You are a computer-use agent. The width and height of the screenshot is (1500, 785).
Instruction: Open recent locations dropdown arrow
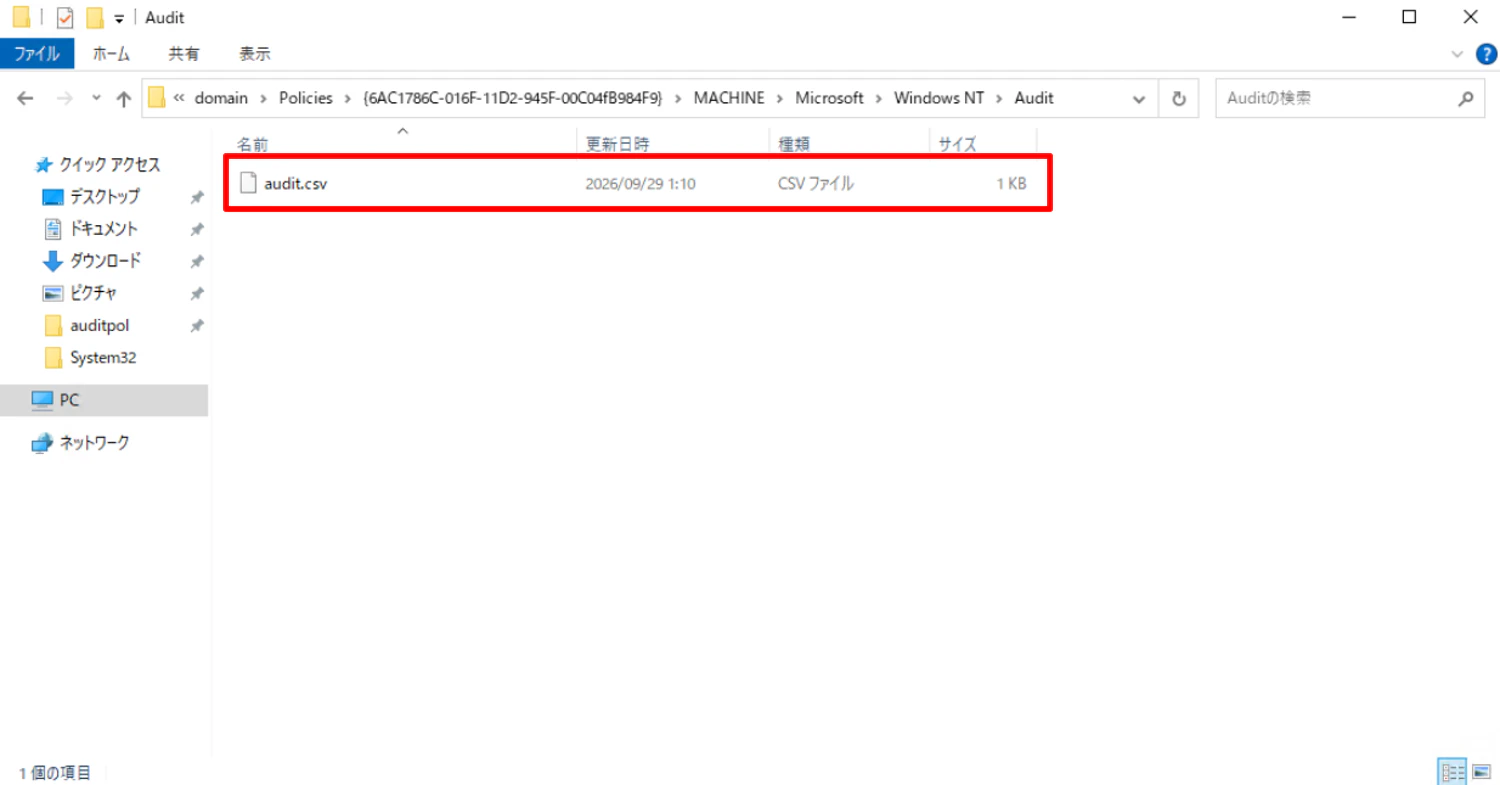[x=96, y=98]
